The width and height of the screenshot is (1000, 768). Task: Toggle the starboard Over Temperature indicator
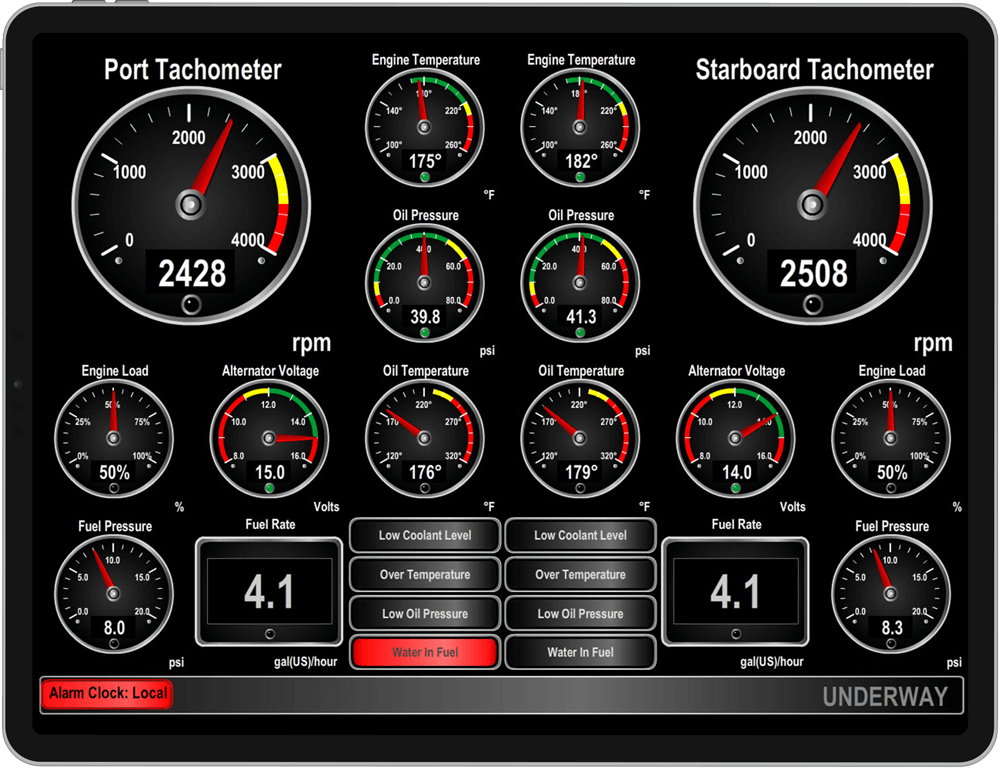[580, 575]
